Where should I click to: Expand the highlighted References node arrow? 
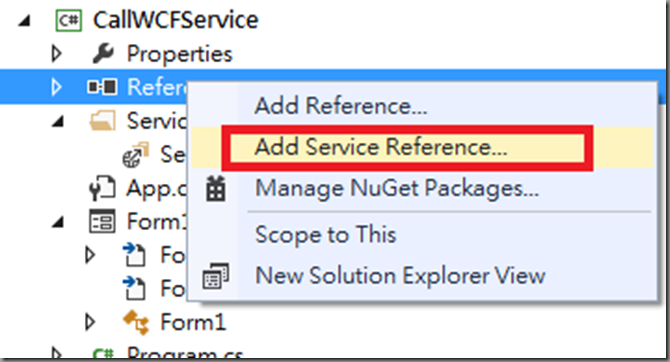(56, 87)
